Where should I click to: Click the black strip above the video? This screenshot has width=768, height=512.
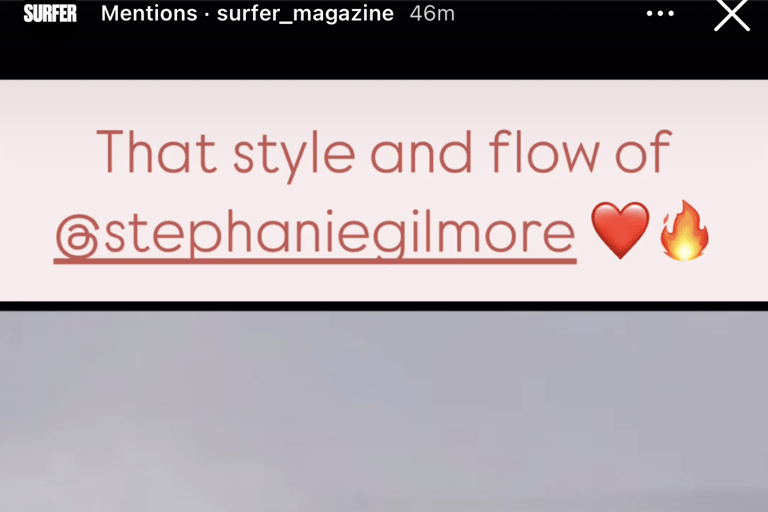[x=384, y=306]
